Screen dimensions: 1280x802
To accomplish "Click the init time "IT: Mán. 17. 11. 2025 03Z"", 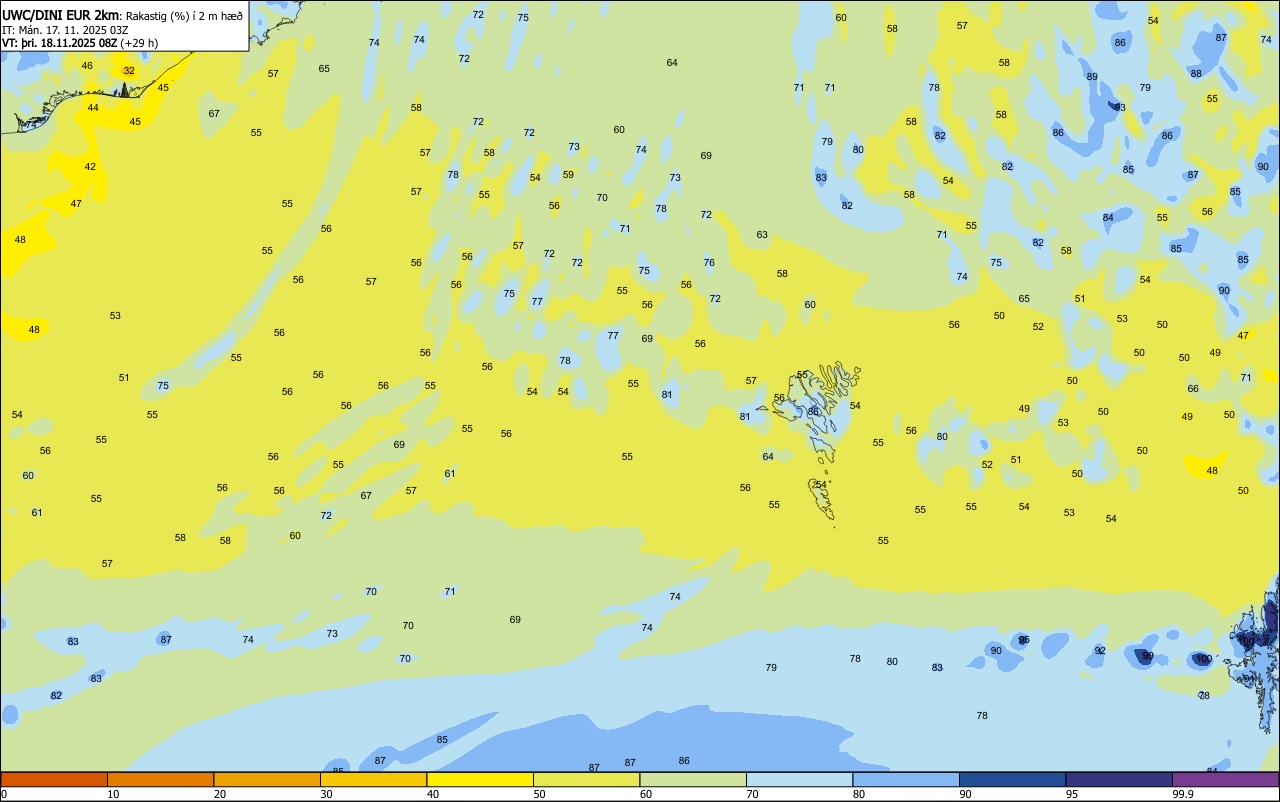I will 65,30.
